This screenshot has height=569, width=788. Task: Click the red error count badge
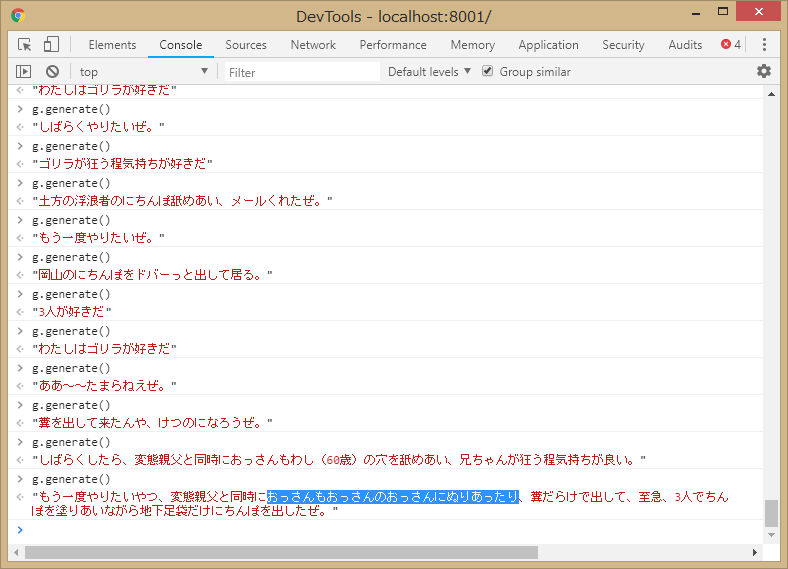[731, 45]
